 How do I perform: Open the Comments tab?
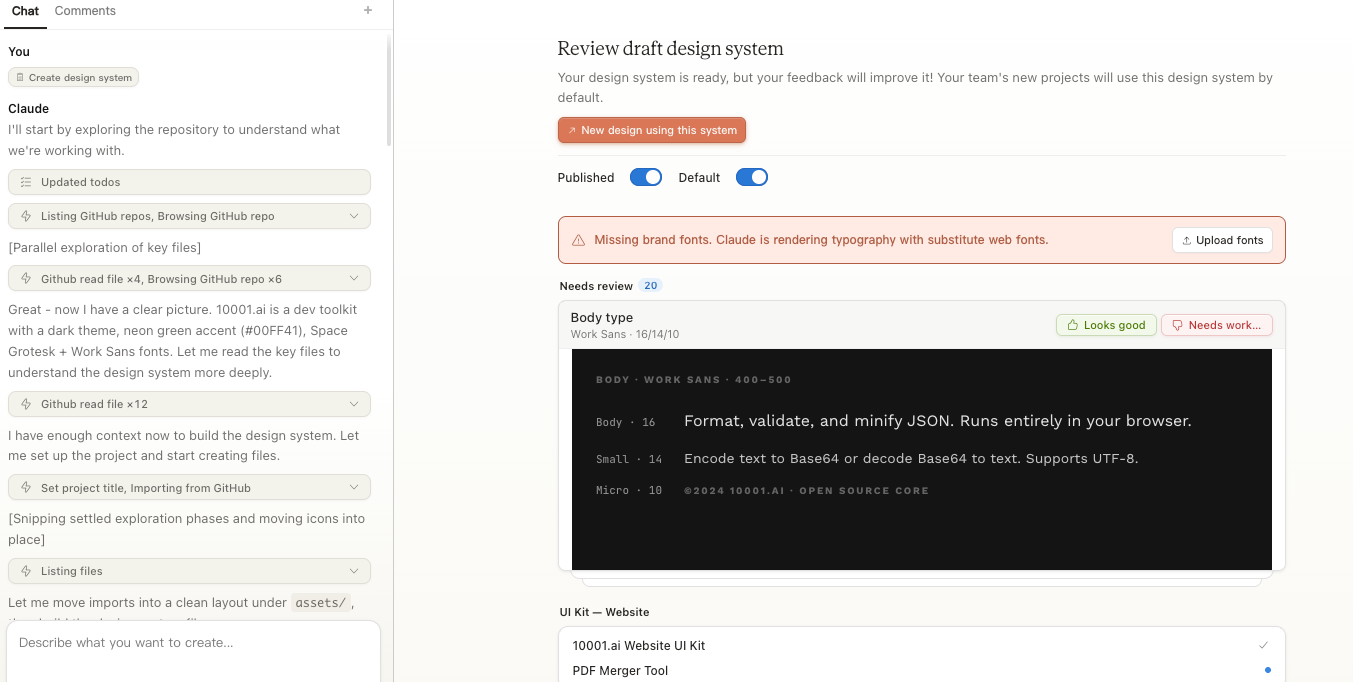pos(85,11)
